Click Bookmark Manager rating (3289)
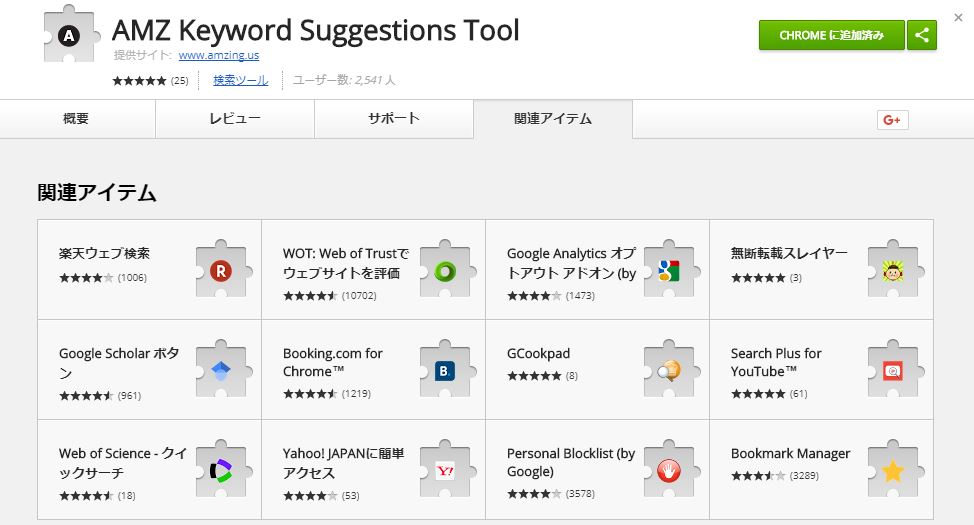974x525 pixels. point(775,476)
